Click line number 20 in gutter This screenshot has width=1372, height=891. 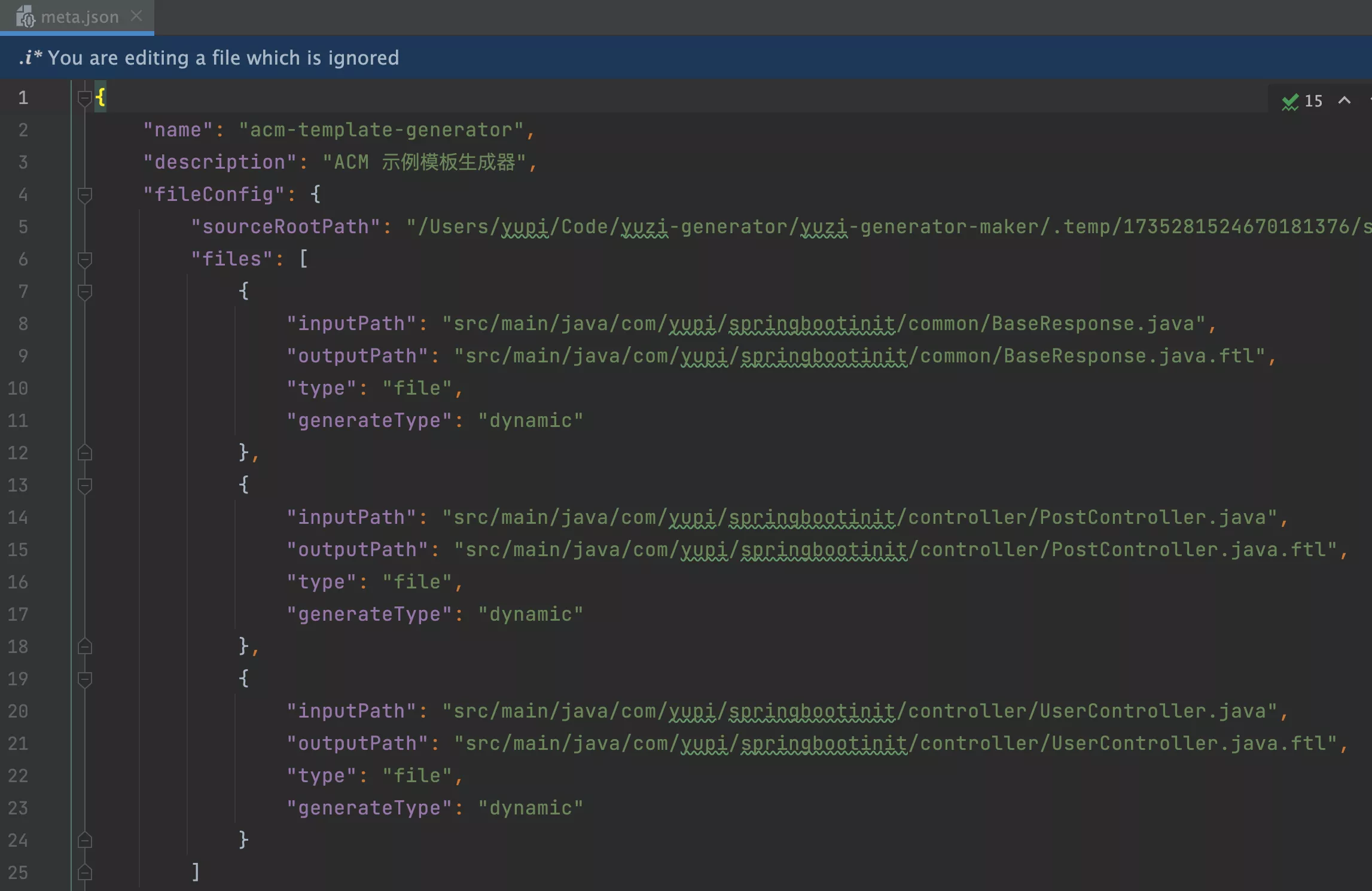tap(18, 711)
